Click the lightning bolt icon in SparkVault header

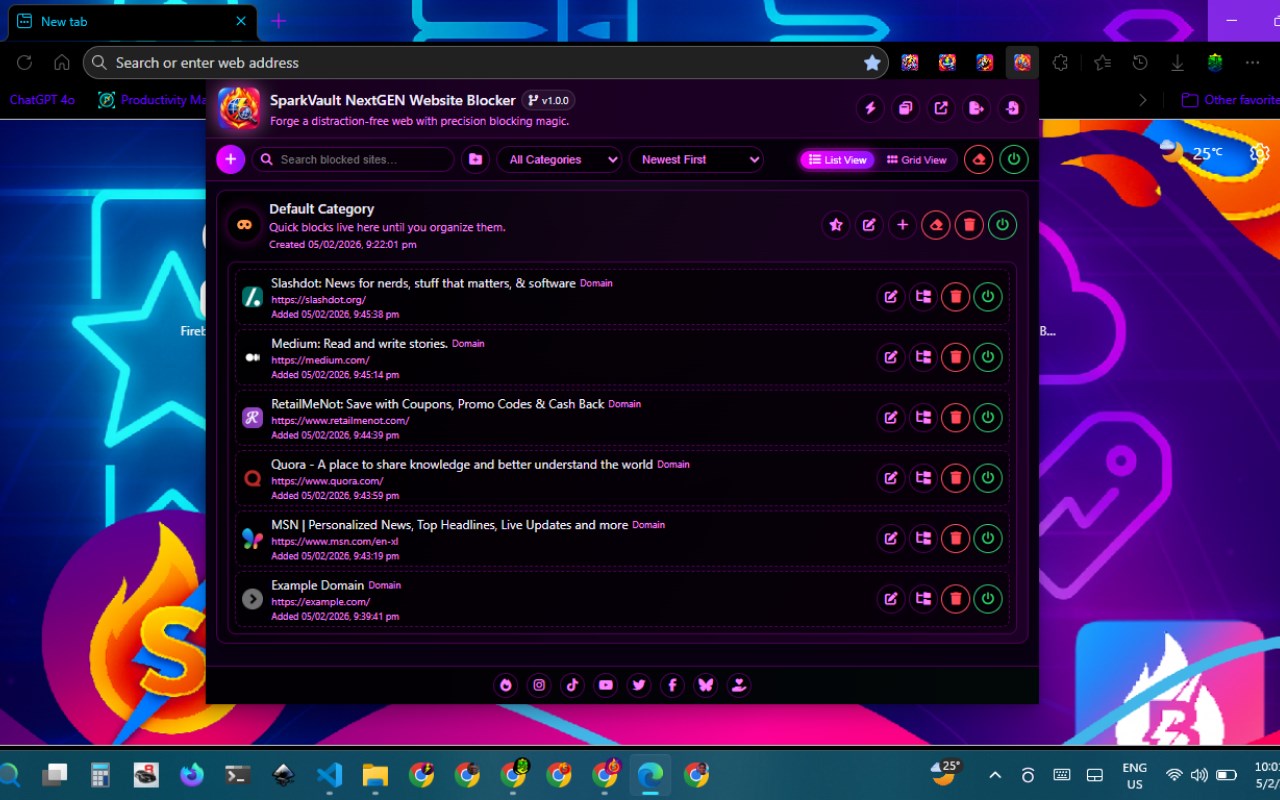[x=870, y=108]
